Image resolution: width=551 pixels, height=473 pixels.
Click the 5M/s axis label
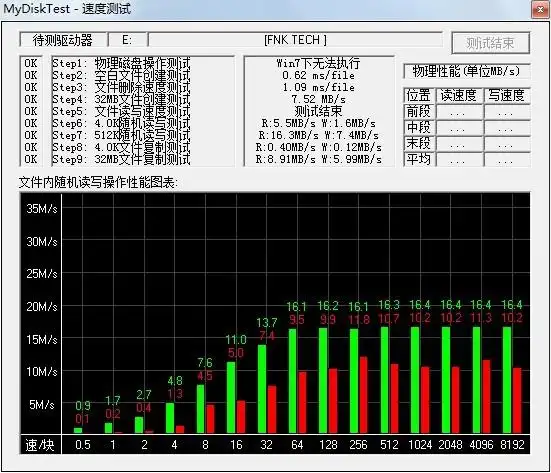[x=42, y=405]
